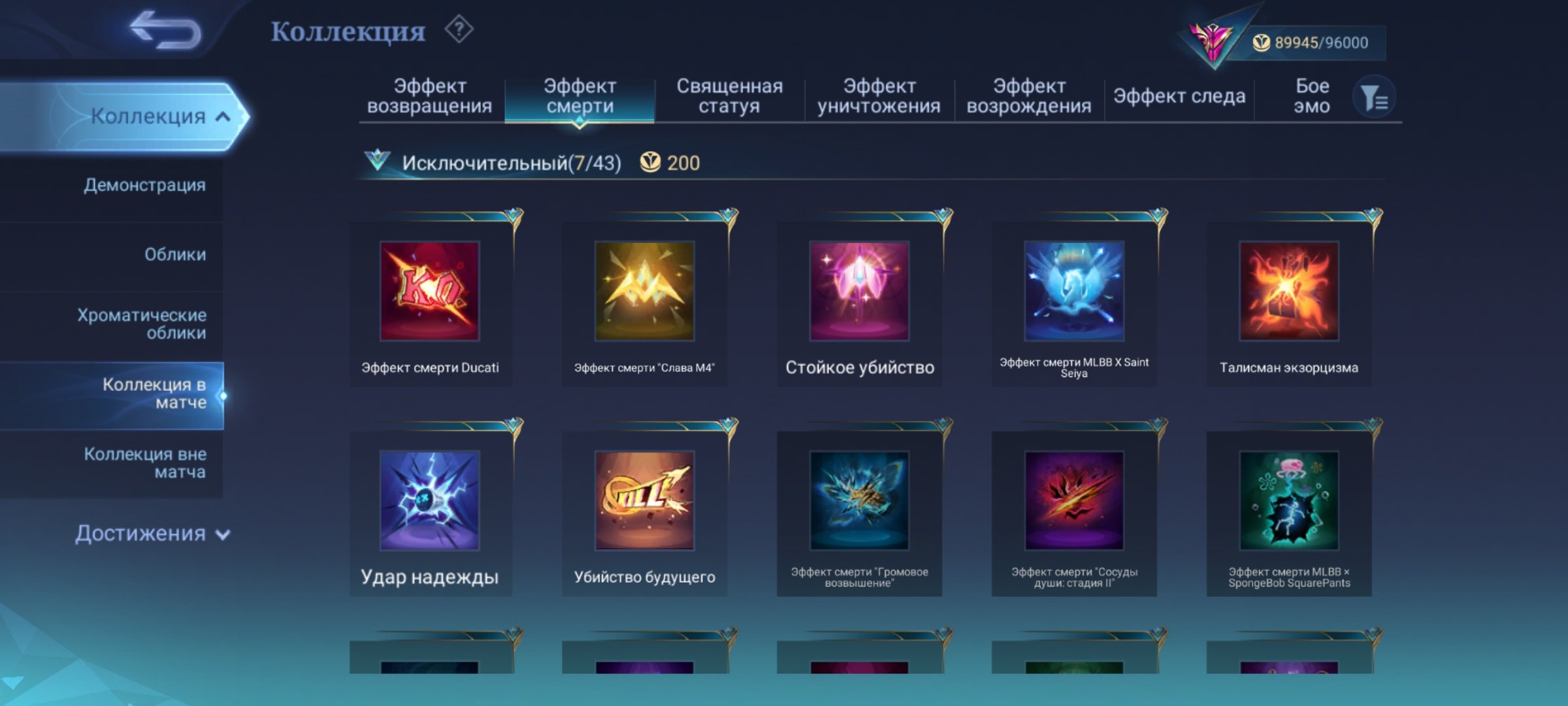Select the Талисман экзорцизма effect icon

pos(1289,291)
